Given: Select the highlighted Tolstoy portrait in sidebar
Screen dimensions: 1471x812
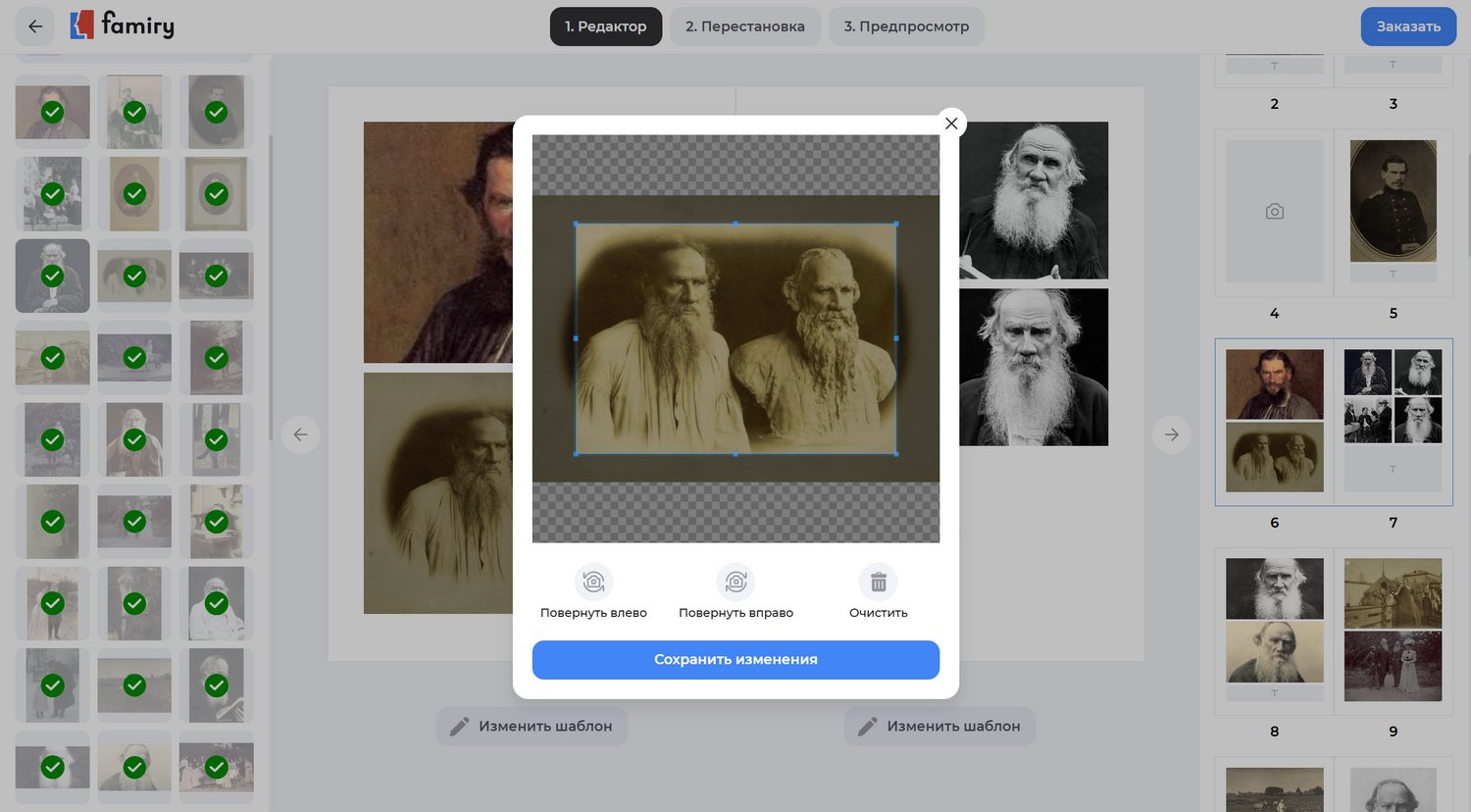Looking at the screenshot, I should [x=53, y=277].
